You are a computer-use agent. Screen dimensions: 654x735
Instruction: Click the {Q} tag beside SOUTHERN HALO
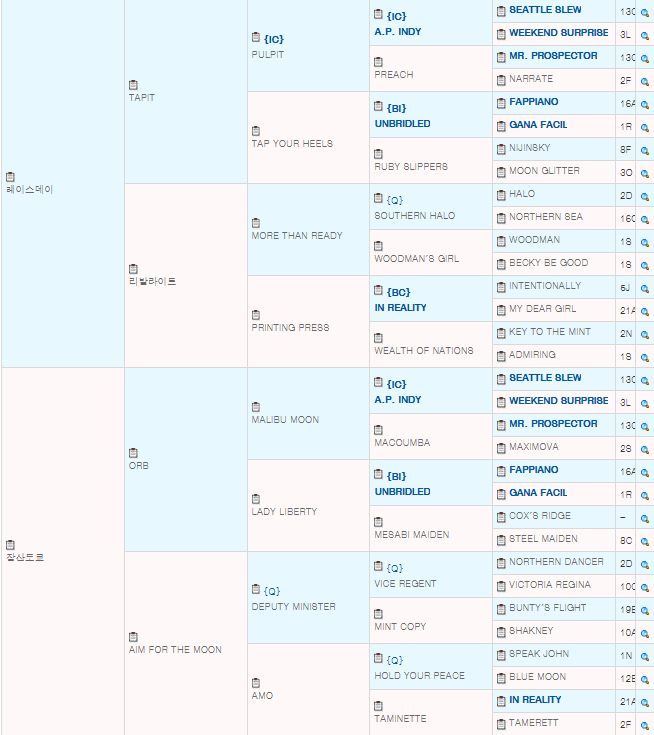(394, 200)
